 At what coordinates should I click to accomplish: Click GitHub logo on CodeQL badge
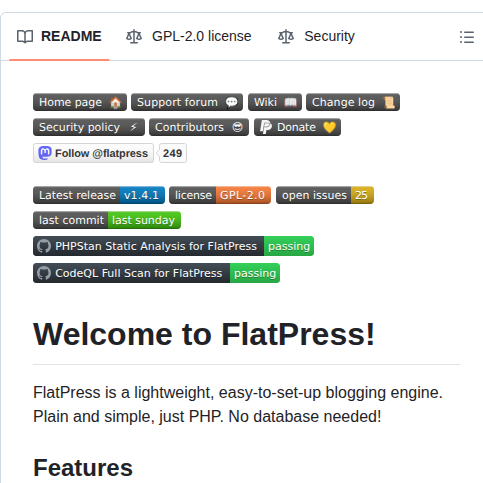[44, 273]
